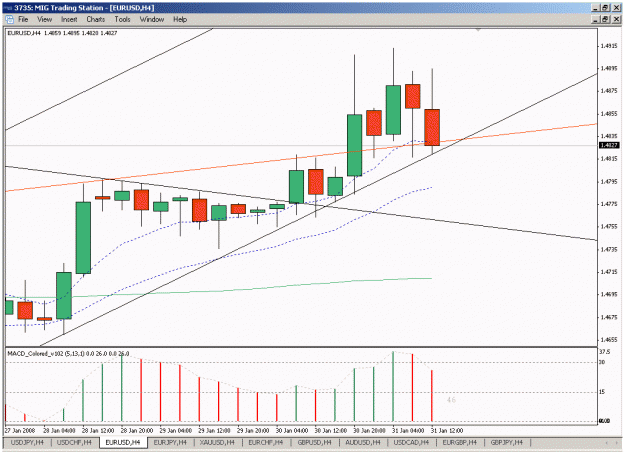Click the last red candle on 31 Jan 12:00
This screenshot has height=452, width=625.
pyautogui.click(x=432, y=127)
